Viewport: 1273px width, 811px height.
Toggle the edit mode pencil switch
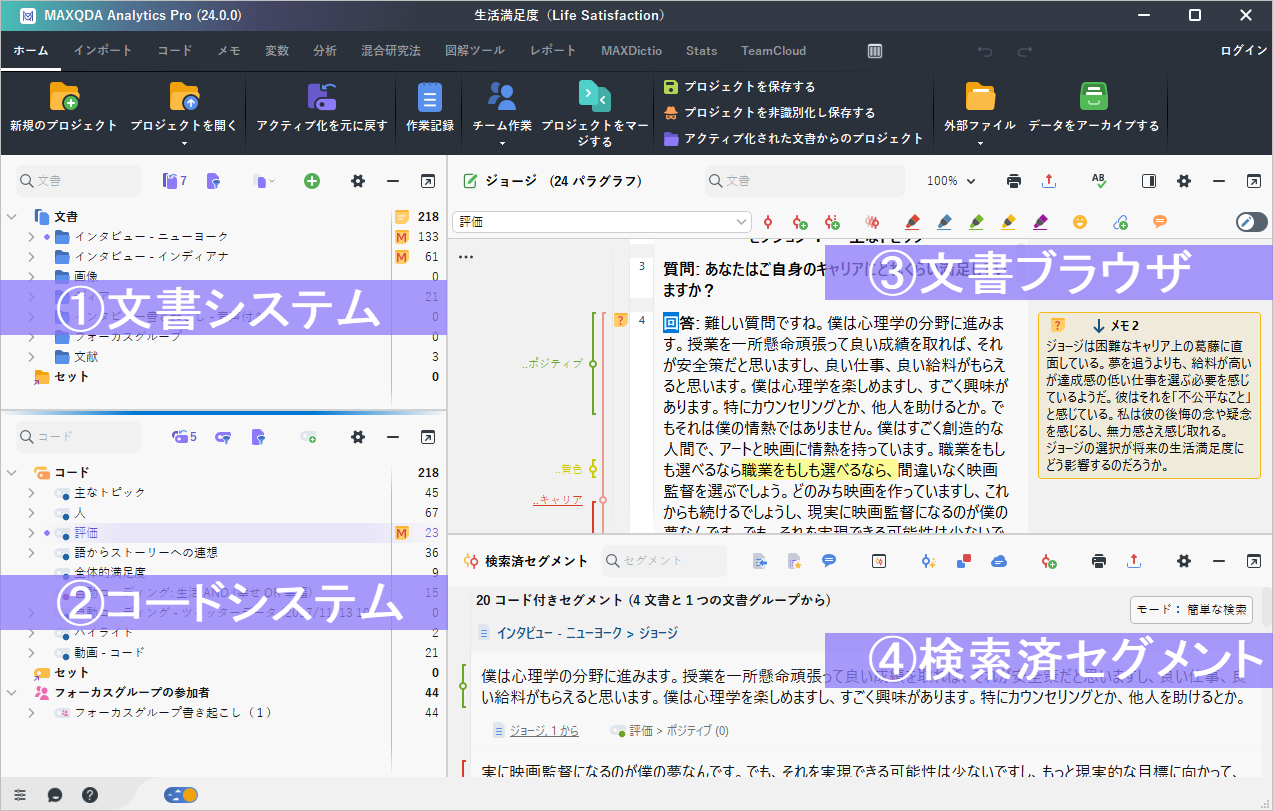coord(1251,222)
